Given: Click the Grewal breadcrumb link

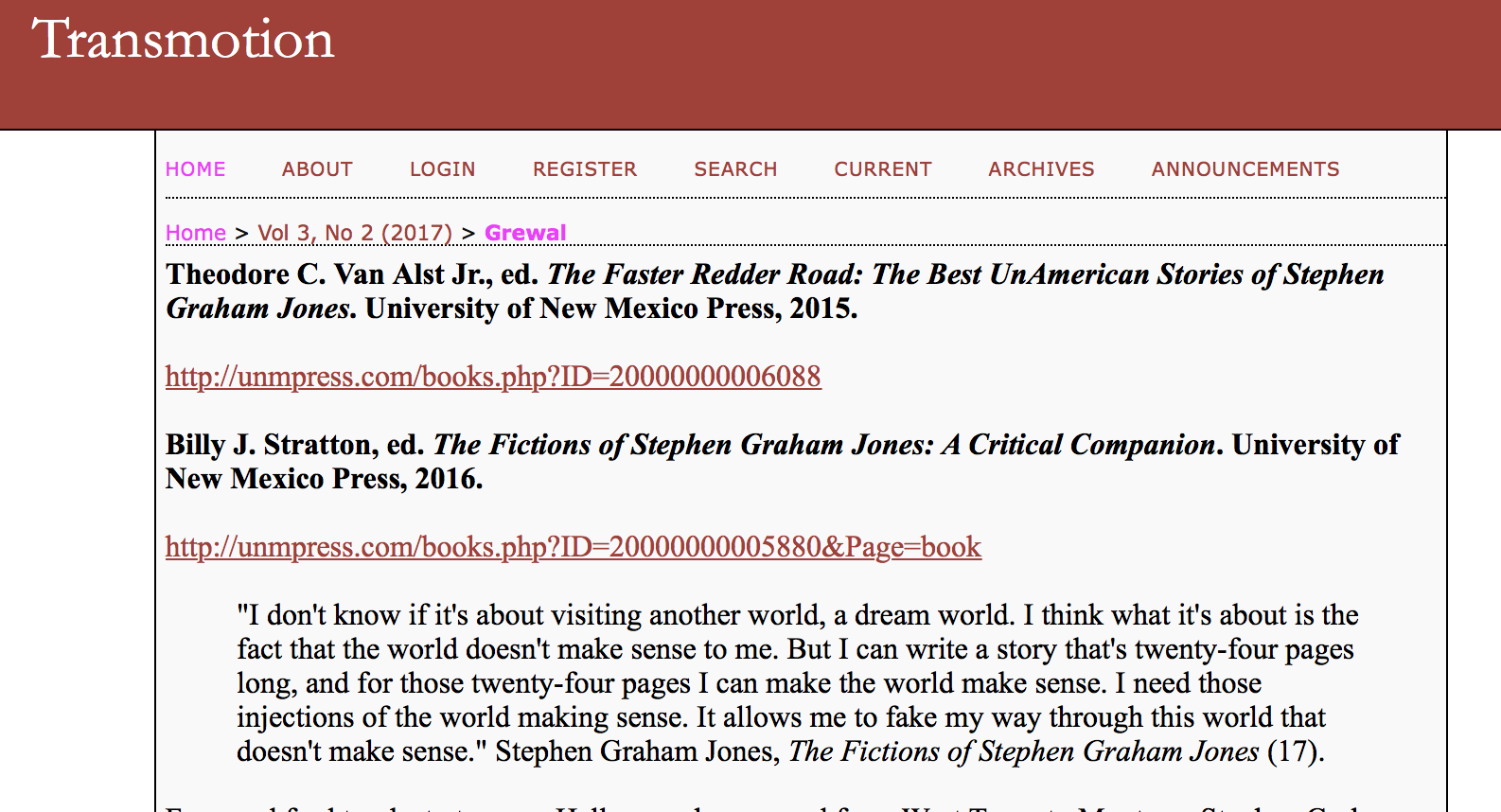Looking at the screenshot, I should [x=525, y=233].
